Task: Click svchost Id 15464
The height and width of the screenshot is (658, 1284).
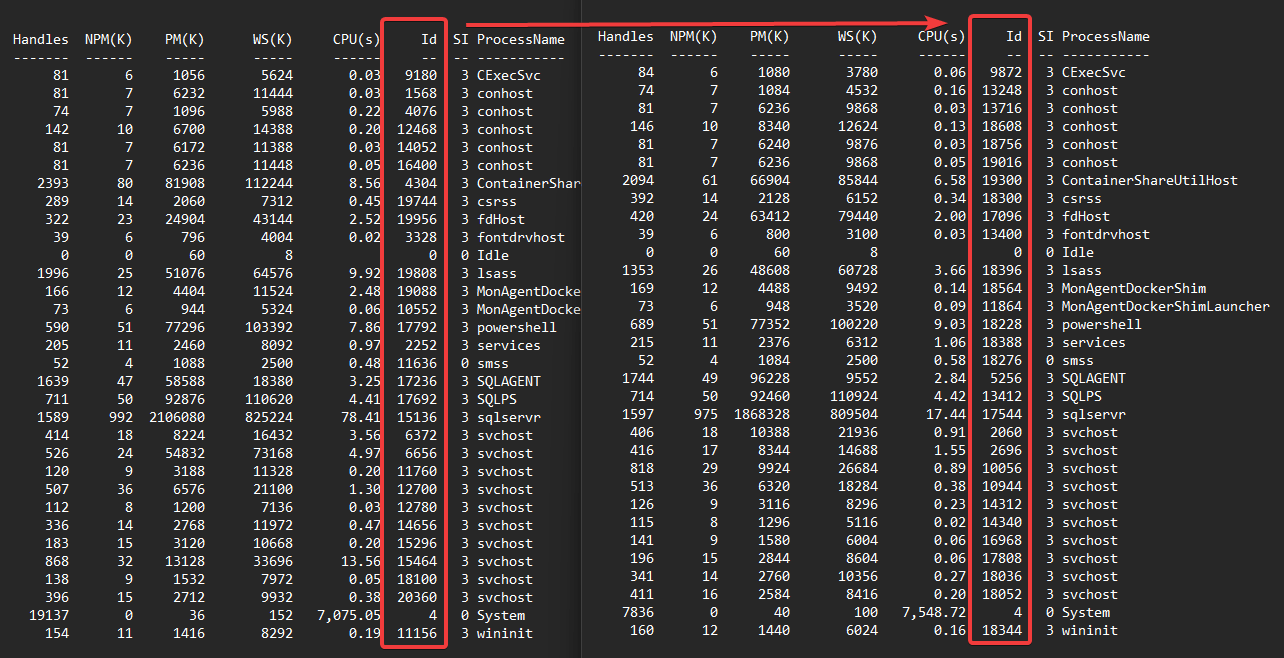Action: pyautogui.click(x=416, y=561)
